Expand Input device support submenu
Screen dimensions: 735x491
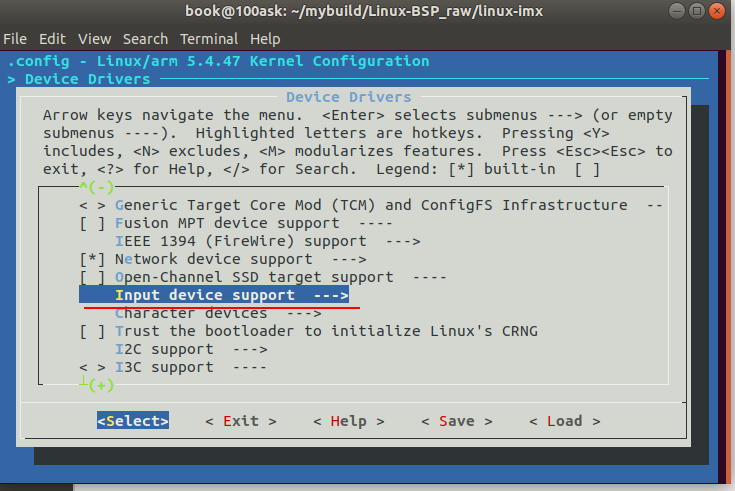(214, 295)
